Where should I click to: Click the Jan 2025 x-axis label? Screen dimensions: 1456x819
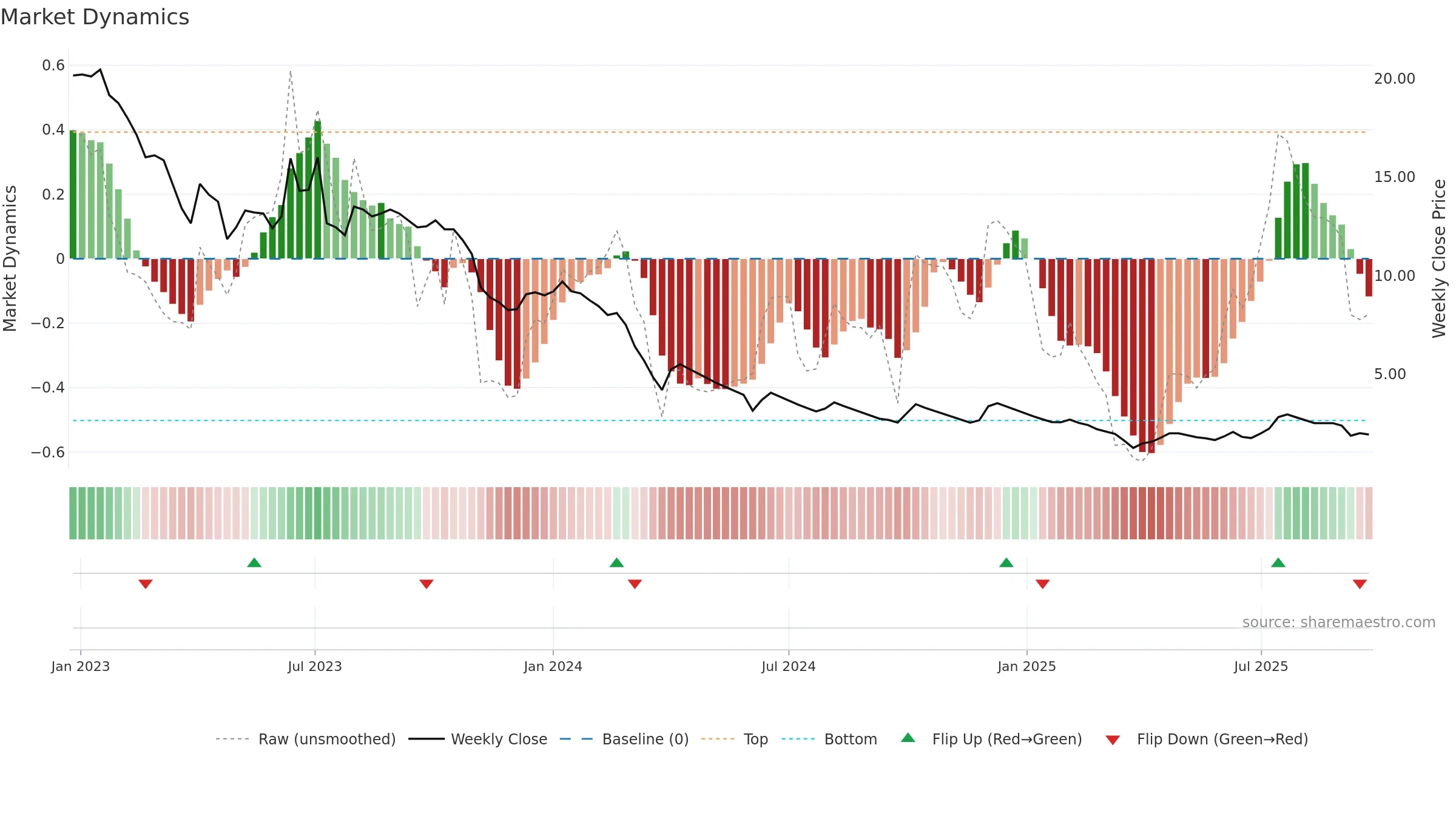click(1026, 666)
